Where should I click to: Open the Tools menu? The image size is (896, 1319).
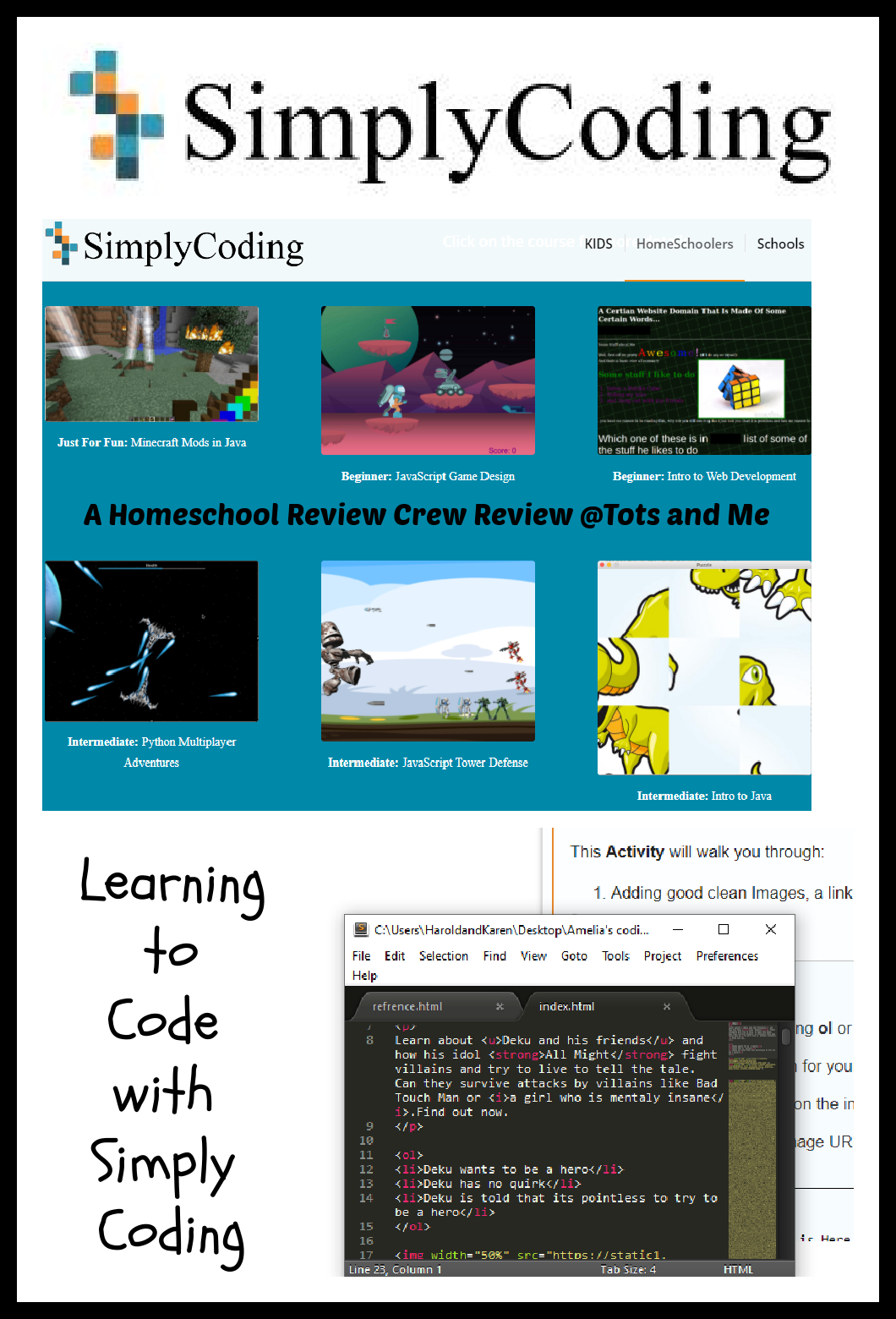[615, 955]
